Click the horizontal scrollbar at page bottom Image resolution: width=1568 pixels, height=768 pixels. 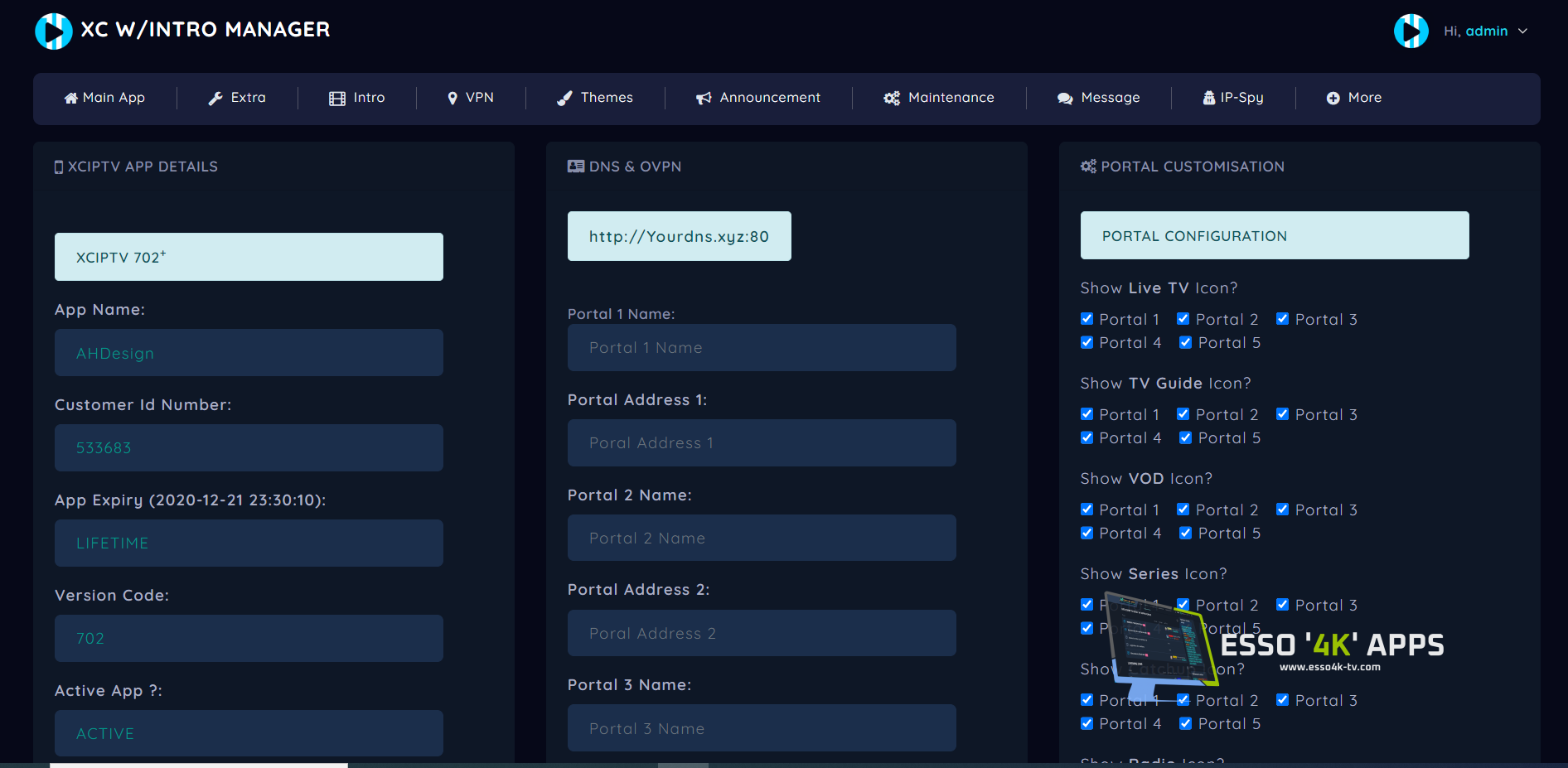[x=199, y=765]
